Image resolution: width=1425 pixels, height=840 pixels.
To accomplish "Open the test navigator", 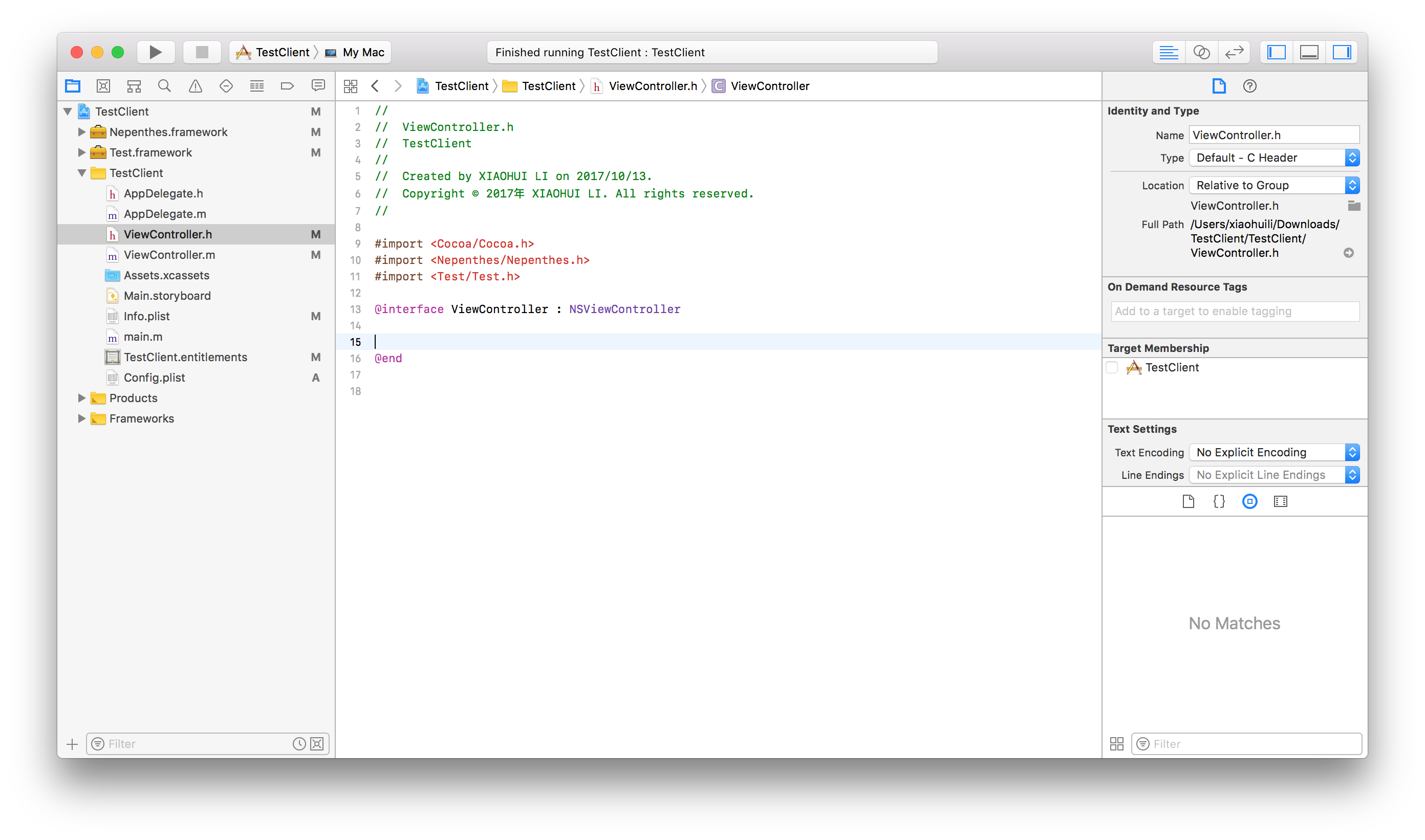I will (x=226, y=86).
